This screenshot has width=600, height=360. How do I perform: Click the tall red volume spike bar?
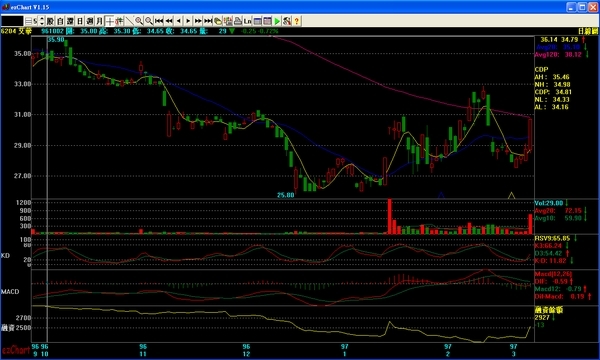point(390,216)
